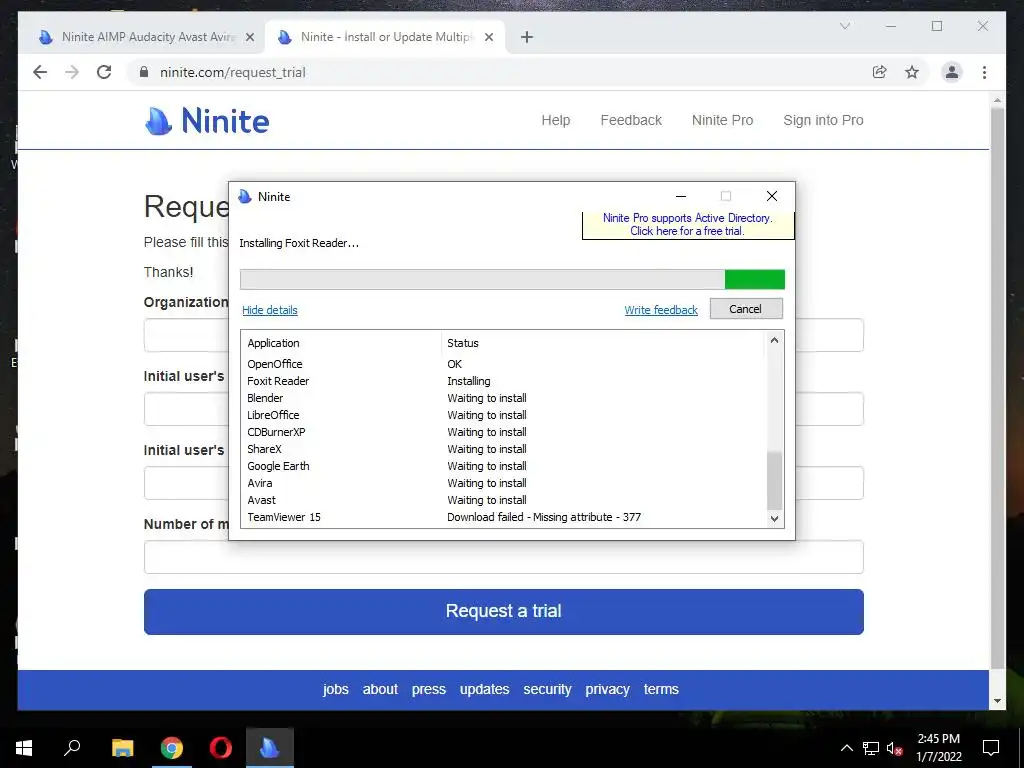
Task: Open privacy footer link
Action: 607,689
